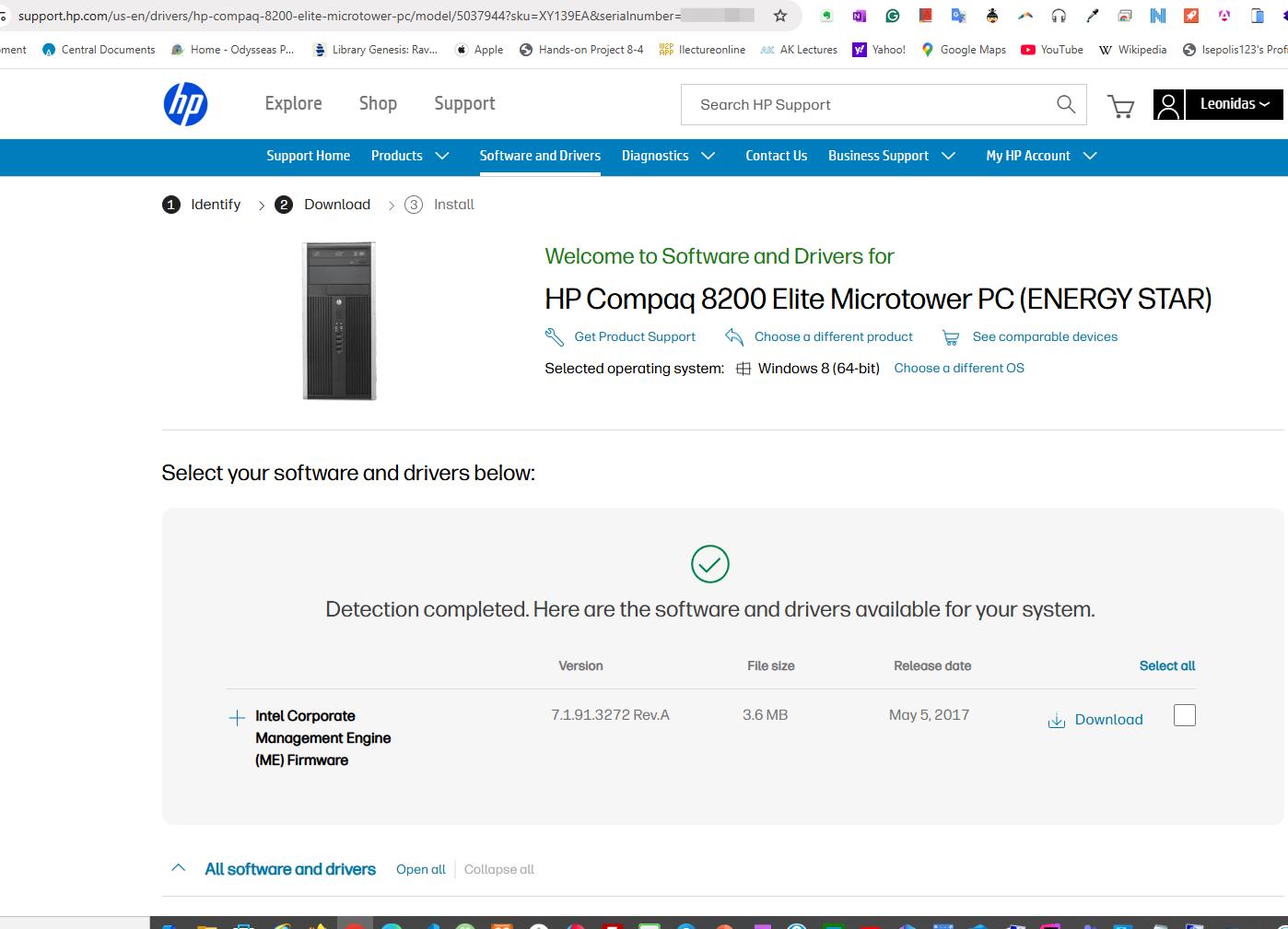Open the Leonidas account menu
This screenshot has height=929, width=1288.
click(1235, 104)
